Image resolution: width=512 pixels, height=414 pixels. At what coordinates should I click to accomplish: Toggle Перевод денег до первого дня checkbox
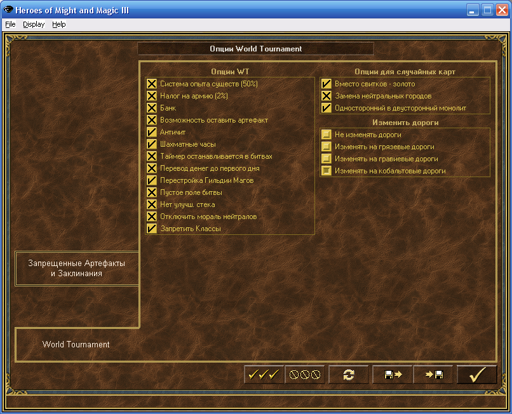pyautogui.click(x=152, y=168)
